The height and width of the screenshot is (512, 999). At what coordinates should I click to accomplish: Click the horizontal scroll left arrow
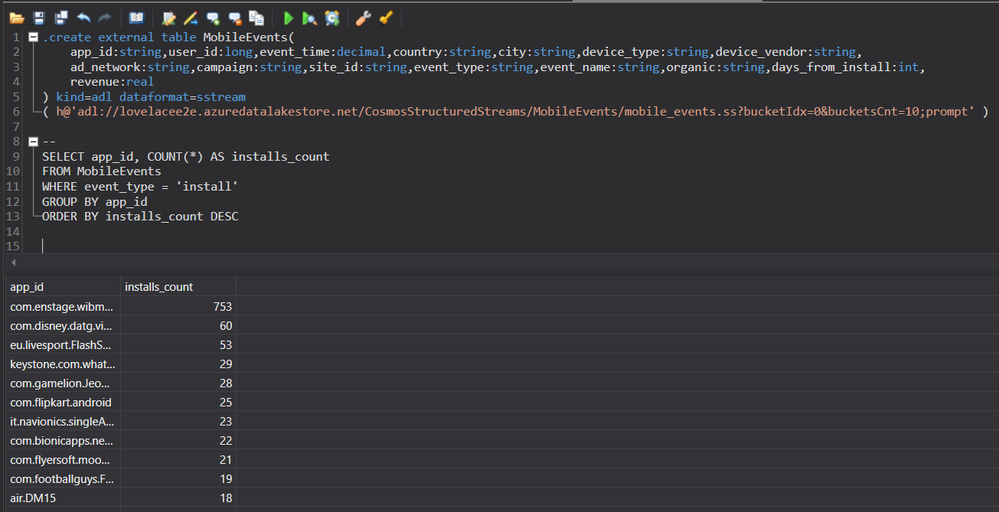point(13,262)
